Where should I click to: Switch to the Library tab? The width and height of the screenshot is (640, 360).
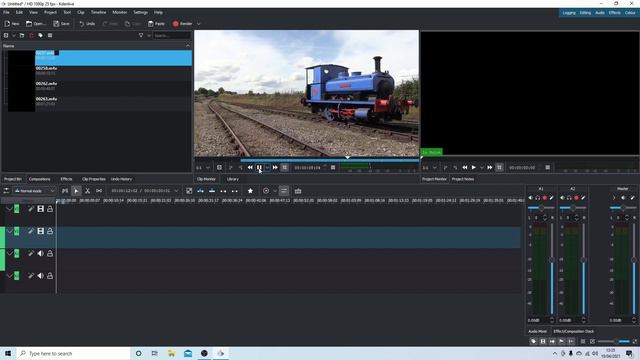tap(233, 179)
